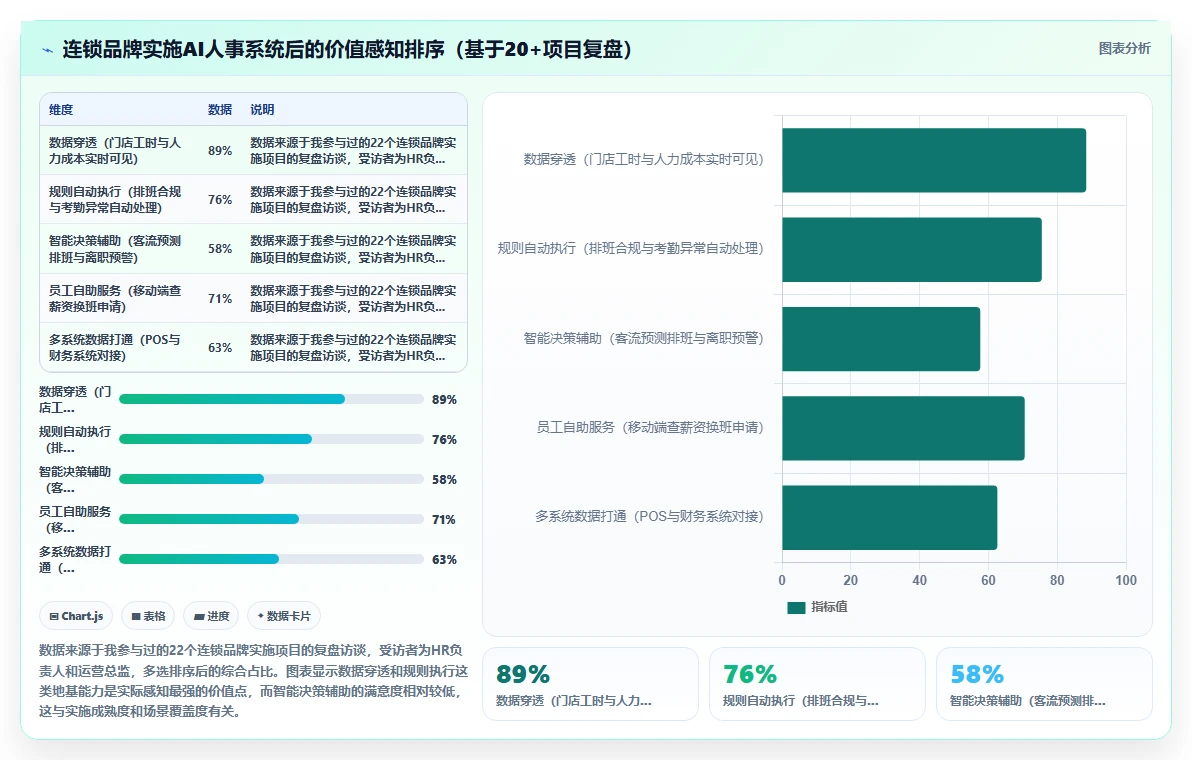Viewport: 1192px width, 760px height.
Task: Click the 58% 智能决策辅助 data card
Action: (x=1044, y=684)
